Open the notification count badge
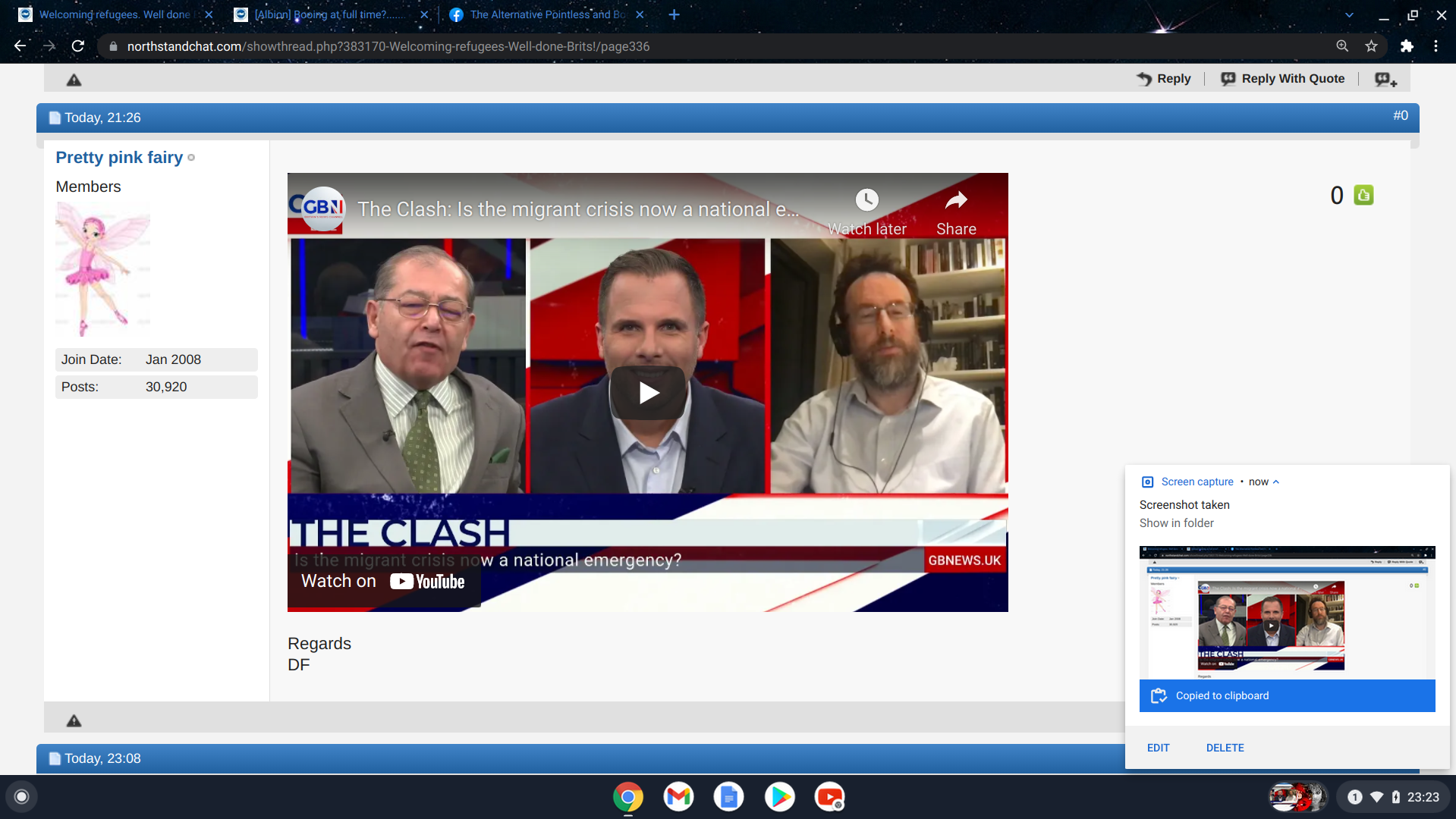The image size is (1456, 819). pos(1354,797)
